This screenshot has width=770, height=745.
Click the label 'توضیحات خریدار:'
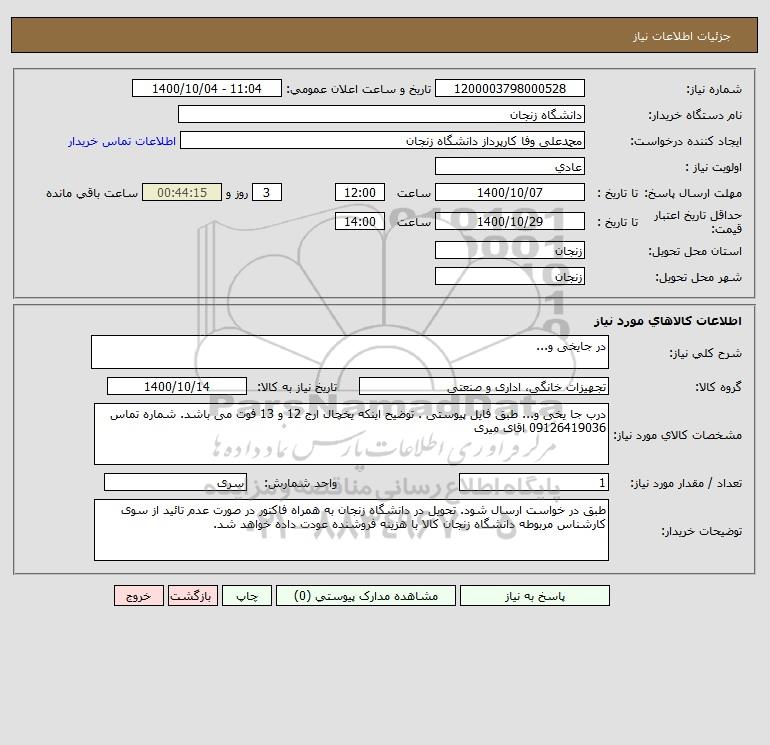701,531
